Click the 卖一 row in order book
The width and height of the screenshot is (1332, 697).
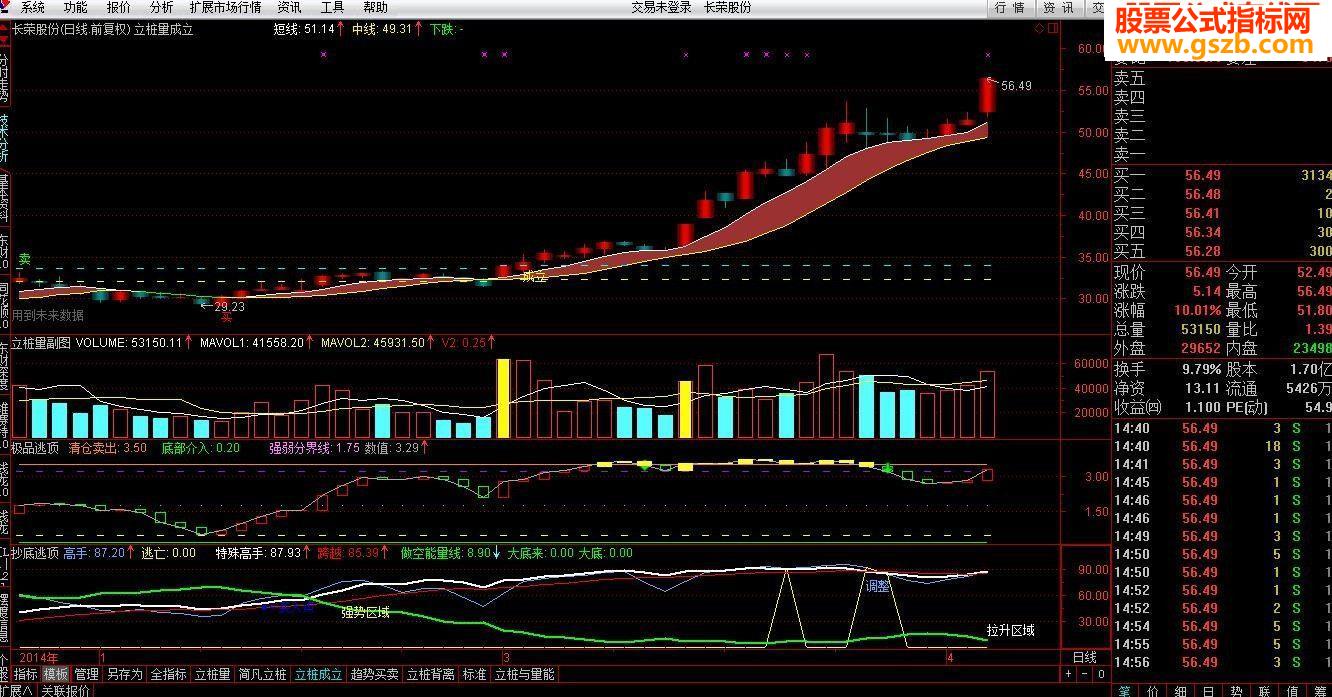[1222, 154]
